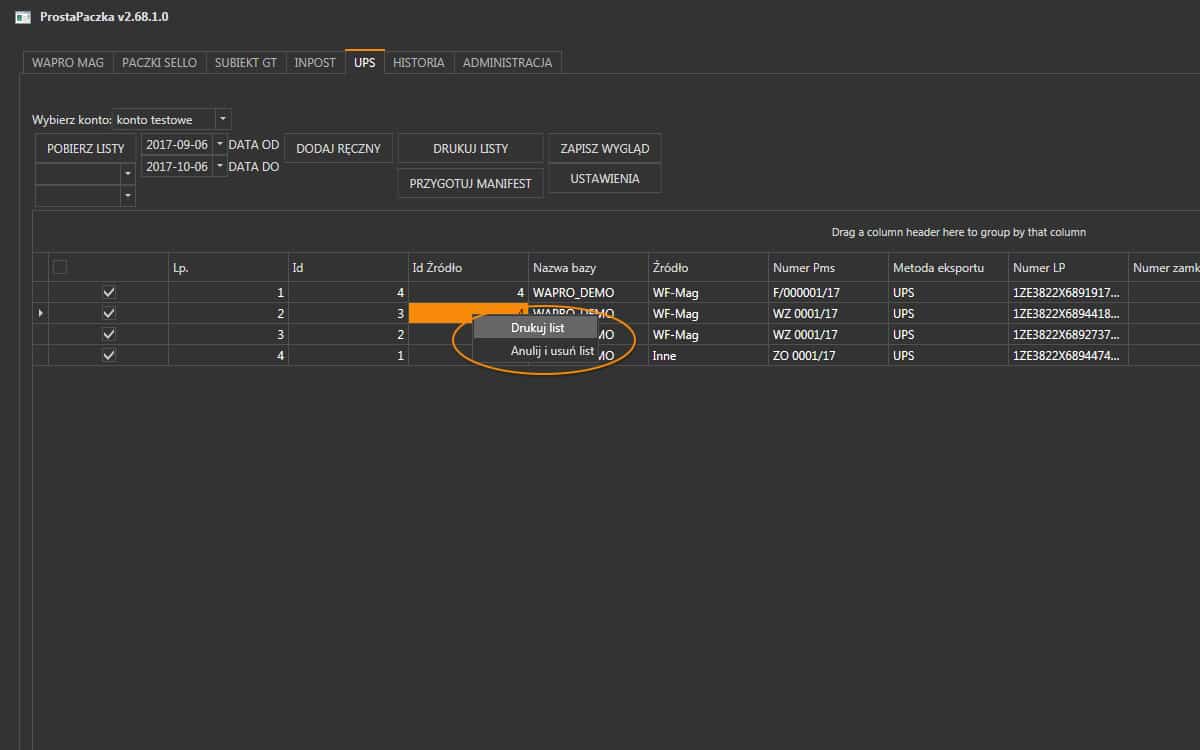This screenshot has width=1200, height=750.
Task: Sort by the Metoda eksportu column header
Action: (x=948, y=267)
